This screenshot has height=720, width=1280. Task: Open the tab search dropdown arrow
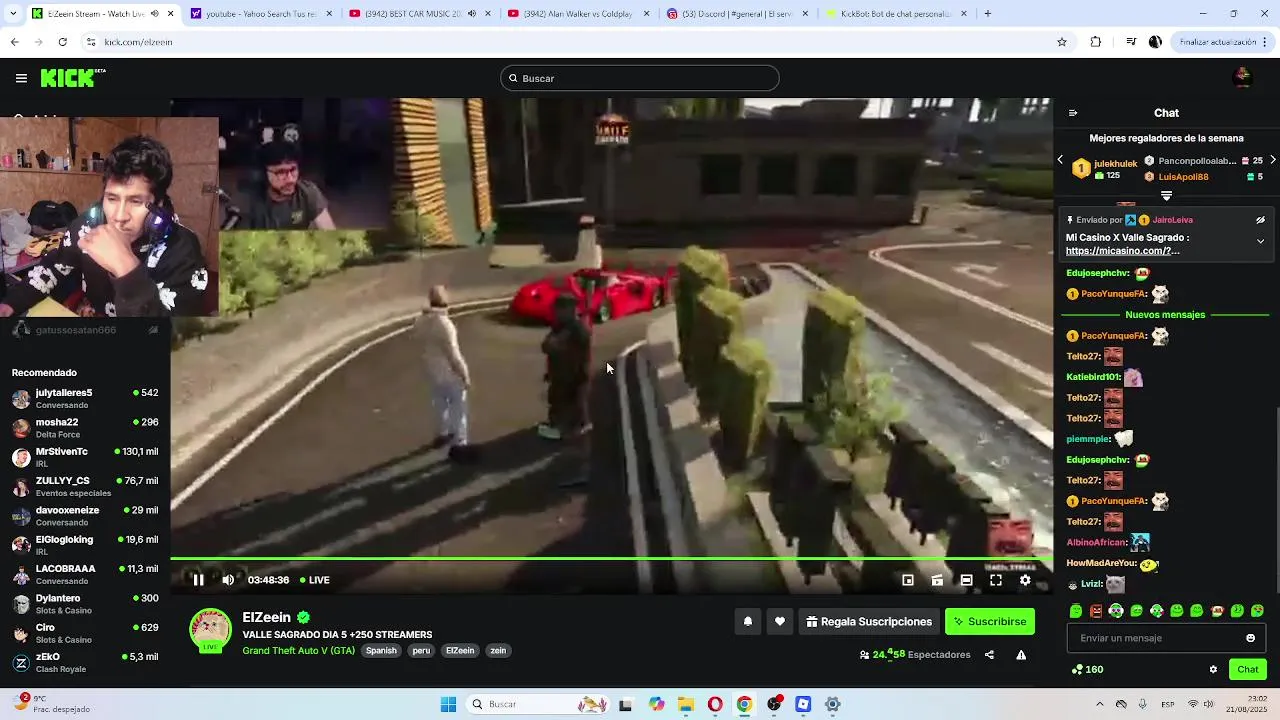click(13, 14)
